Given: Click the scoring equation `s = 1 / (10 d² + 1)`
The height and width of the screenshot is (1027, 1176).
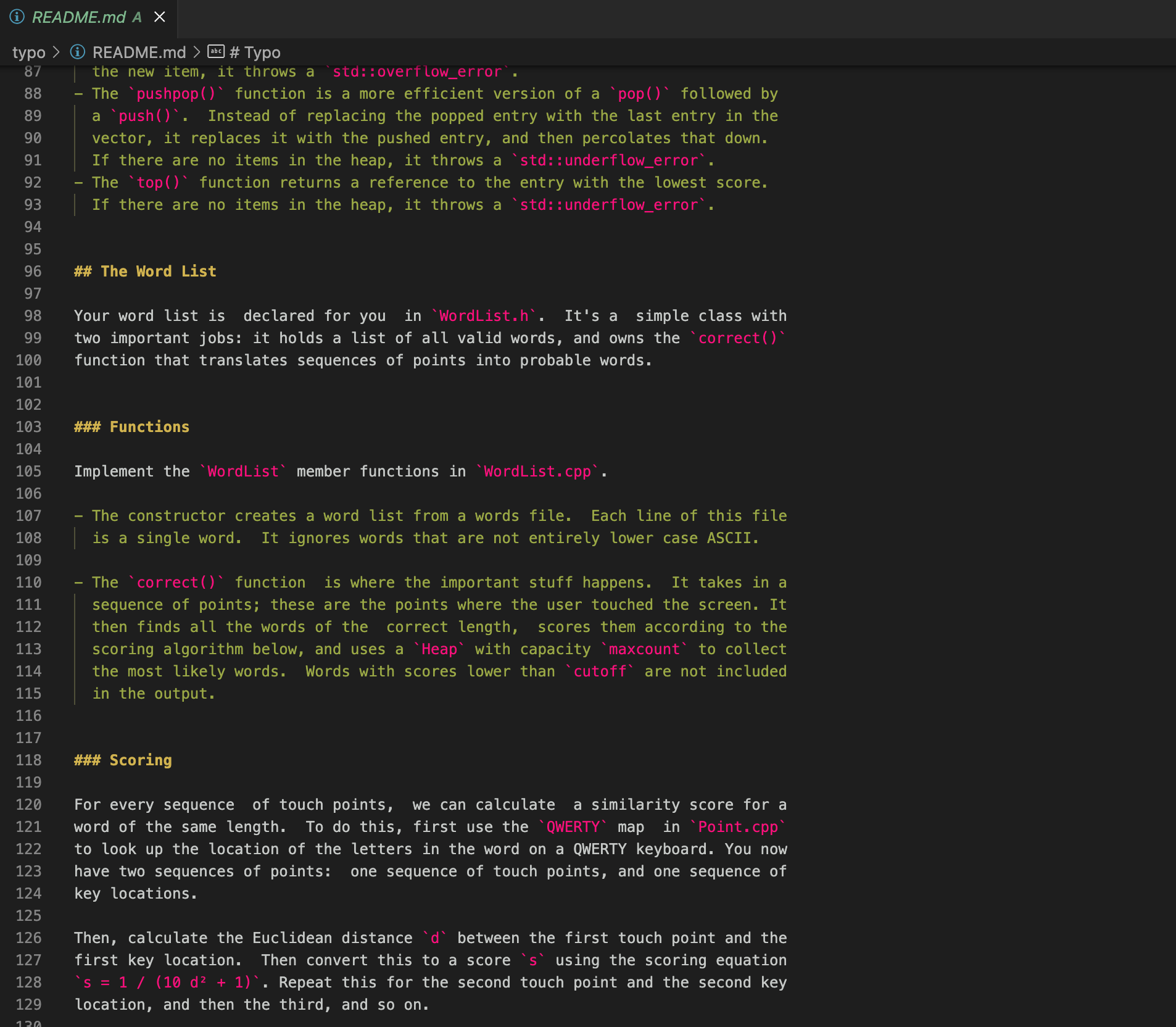Looking at the screenshot, I should [167, 983].
